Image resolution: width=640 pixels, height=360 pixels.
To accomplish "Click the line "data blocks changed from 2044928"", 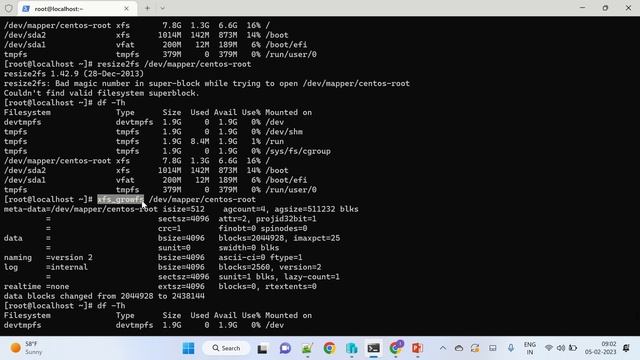I will click(104, 296).
